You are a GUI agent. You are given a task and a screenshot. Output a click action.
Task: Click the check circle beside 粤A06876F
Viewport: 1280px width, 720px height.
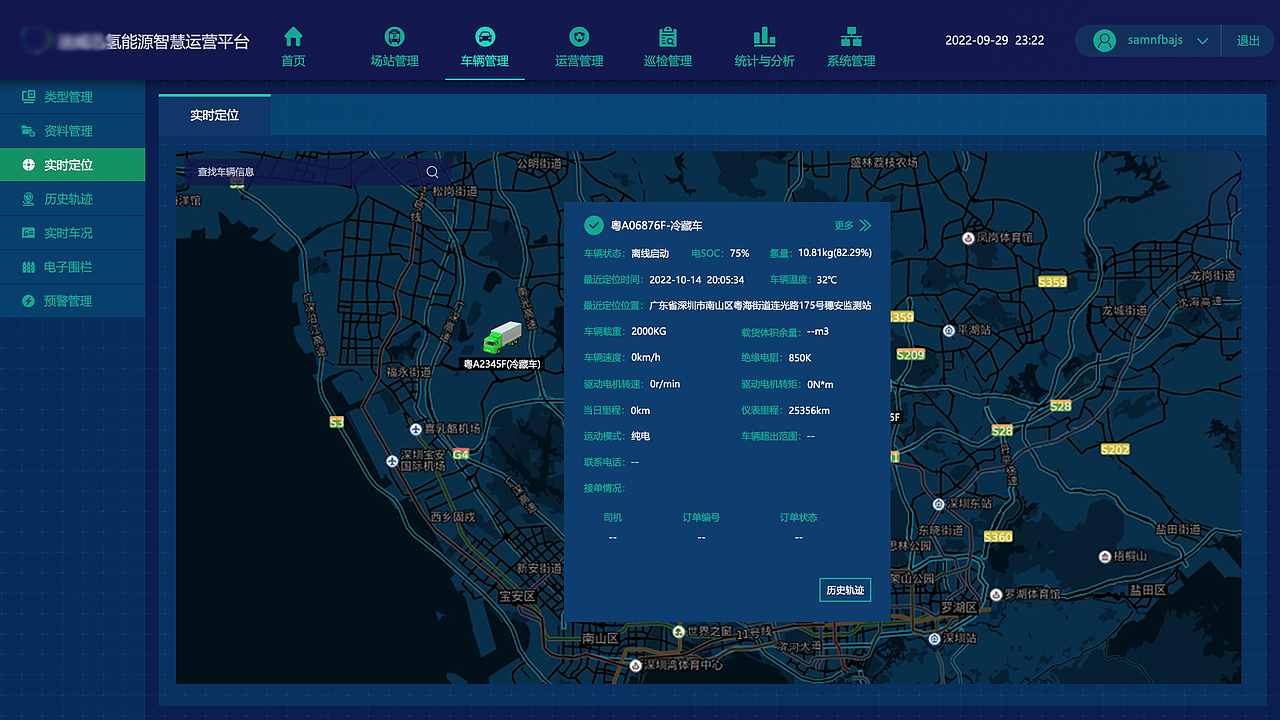[593, 225]
